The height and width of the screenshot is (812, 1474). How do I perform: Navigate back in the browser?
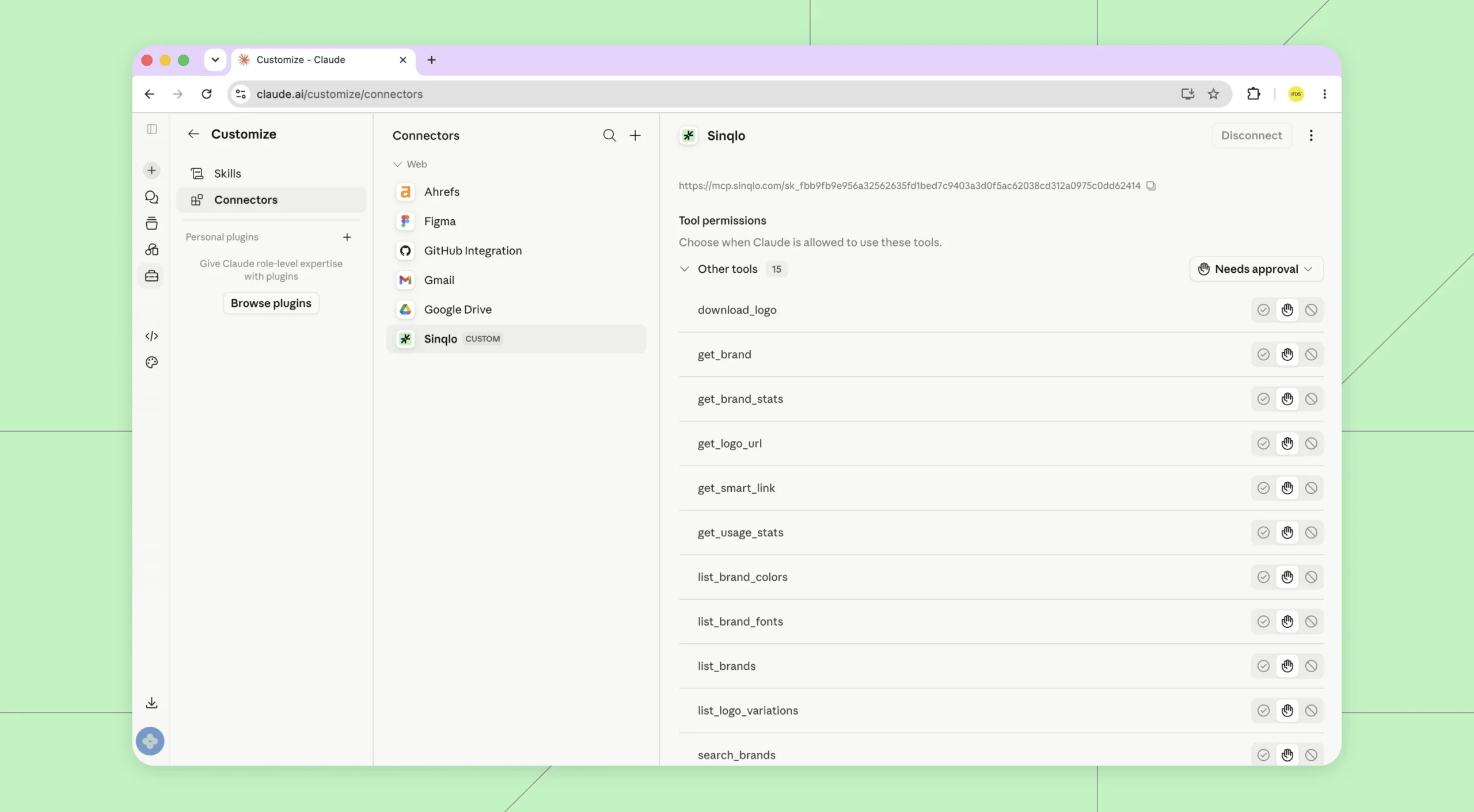click(150, 94)
